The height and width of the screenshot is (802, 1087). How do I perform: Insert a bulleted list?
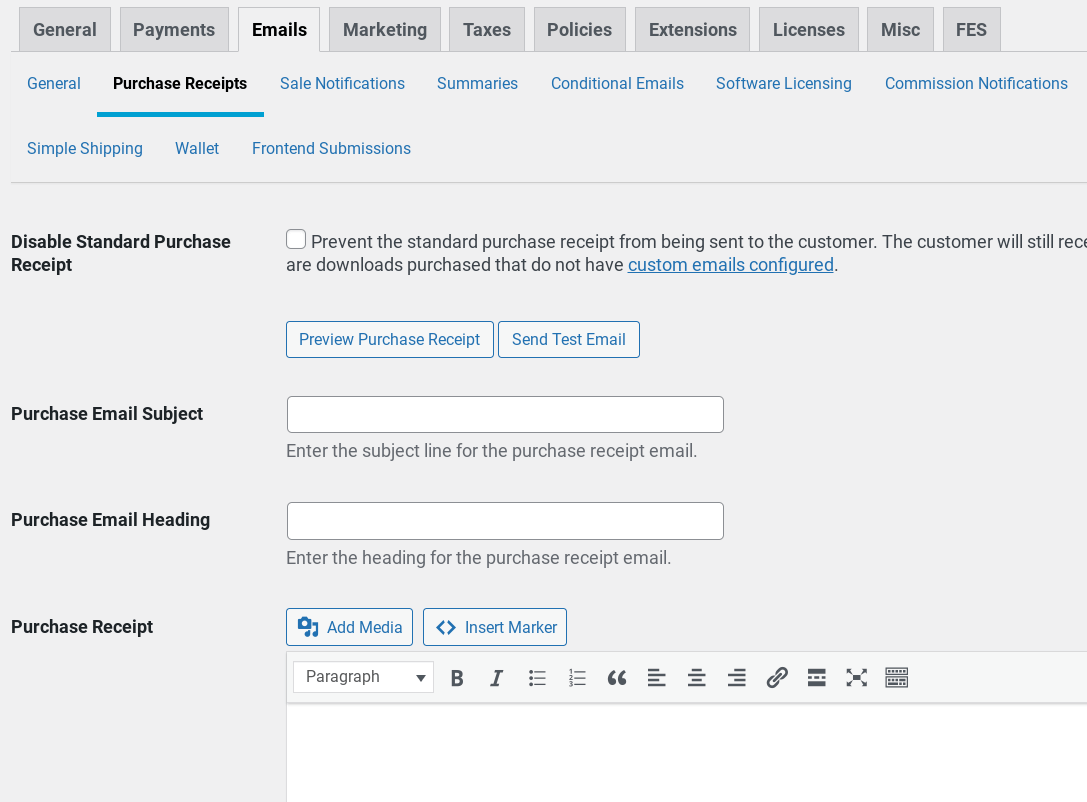point(537,678)
